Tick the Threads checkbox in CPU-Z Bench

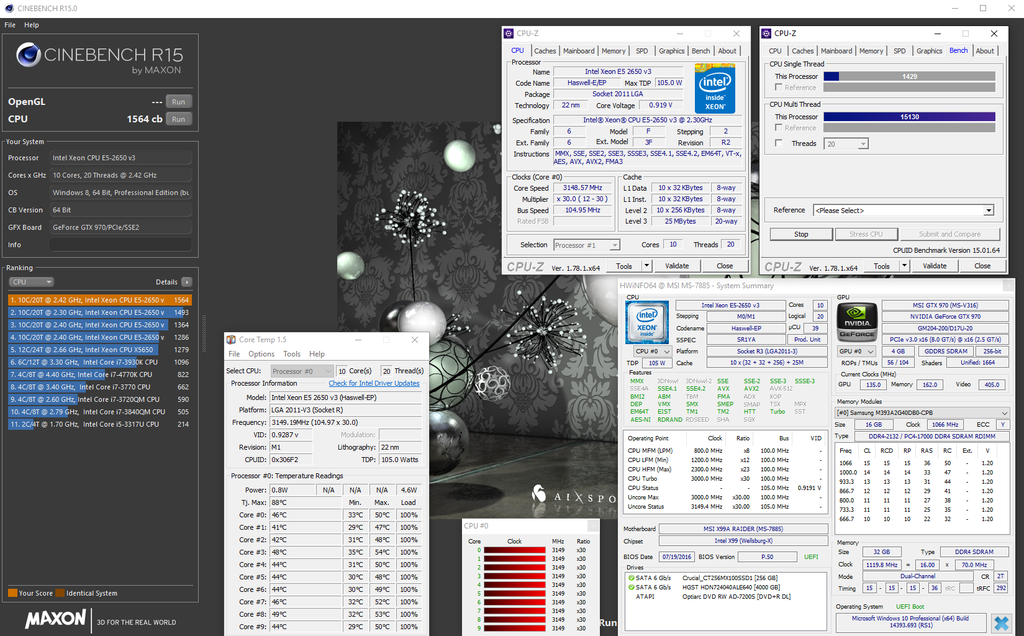pyautogui.click(x=778, y=143)
